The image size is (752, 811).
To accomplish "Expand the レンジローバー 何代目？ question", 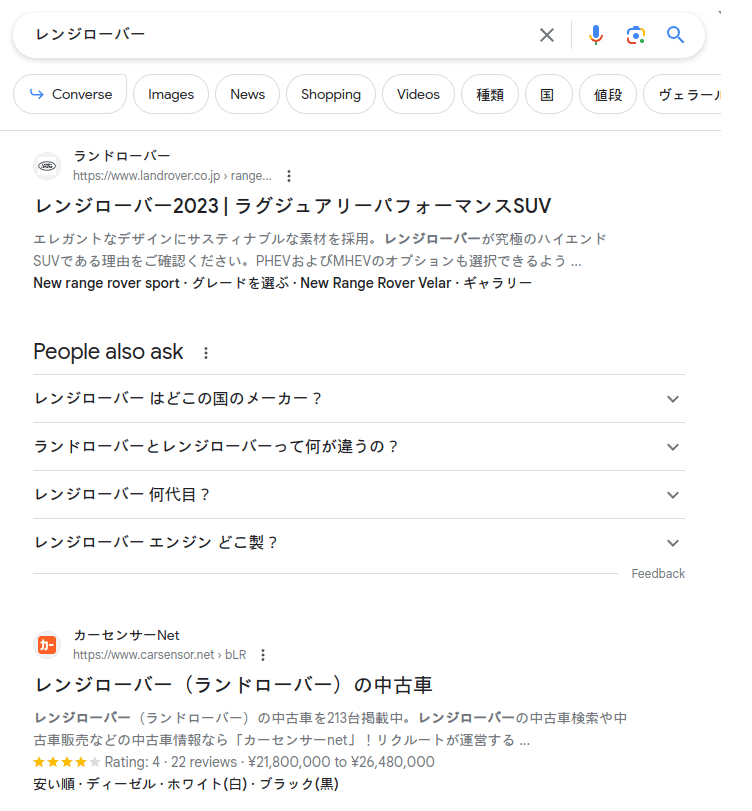I will click(x=672, y=495).
